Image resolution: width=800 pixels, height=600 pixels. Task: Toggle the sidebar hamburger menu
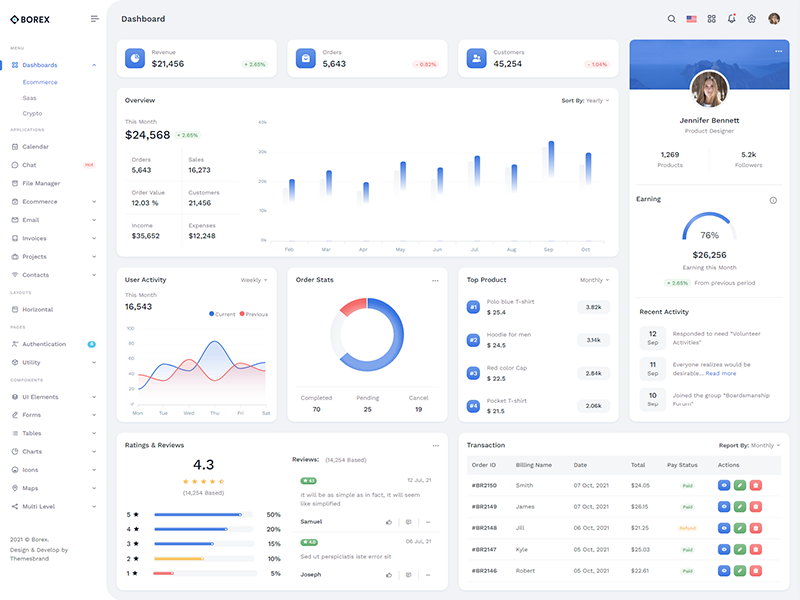tap(94, 19)
